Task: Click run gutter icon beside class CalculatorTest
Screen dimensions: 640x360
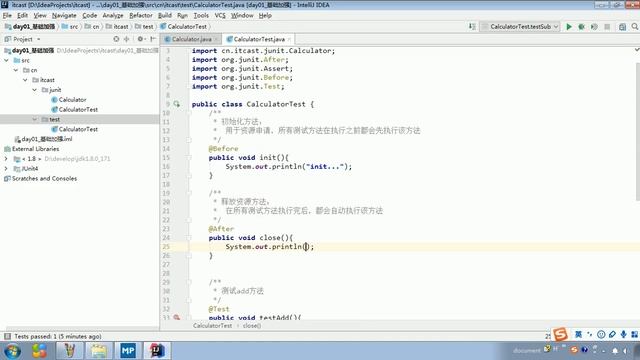Action: tap(176, 104)
